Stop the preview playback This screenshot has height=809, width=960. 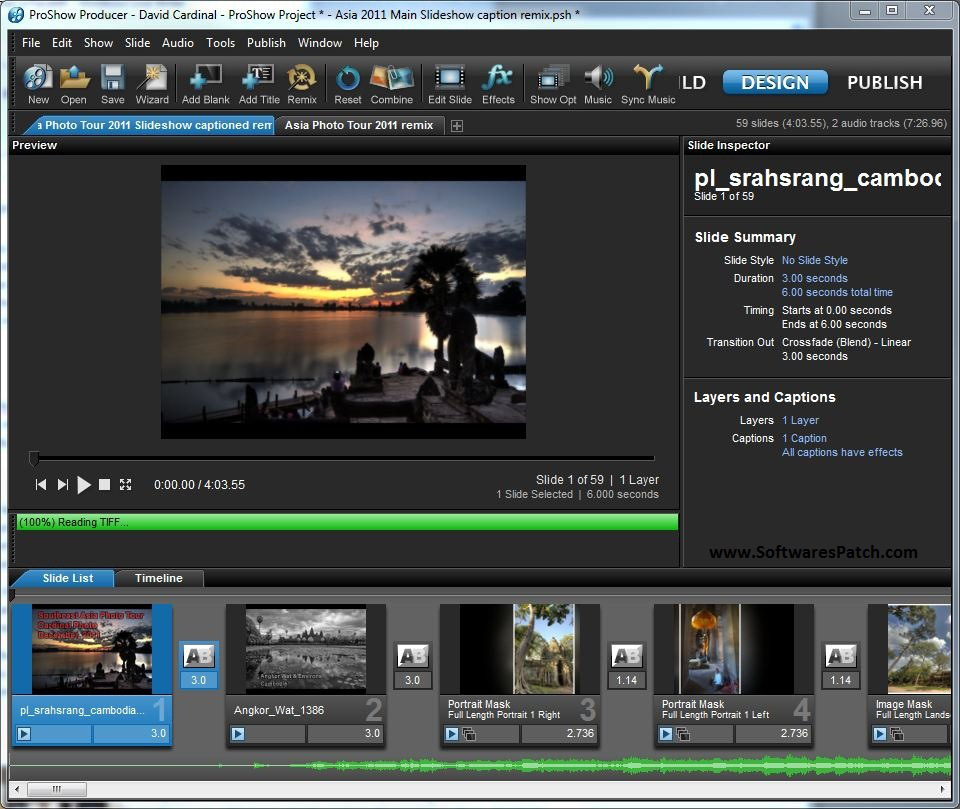point(104,485)
